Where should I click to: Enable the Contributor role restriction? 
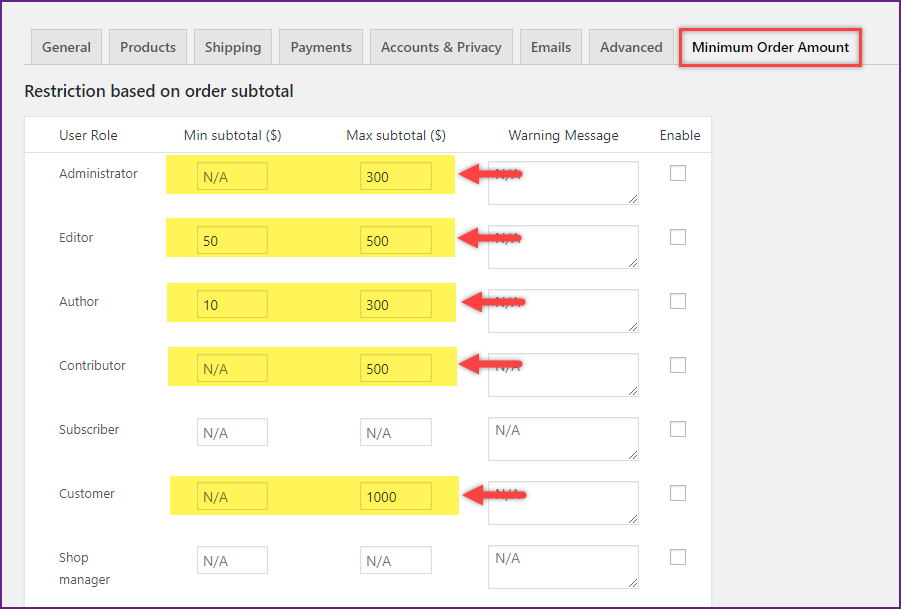pyautogui.click(x=678, y=365)
